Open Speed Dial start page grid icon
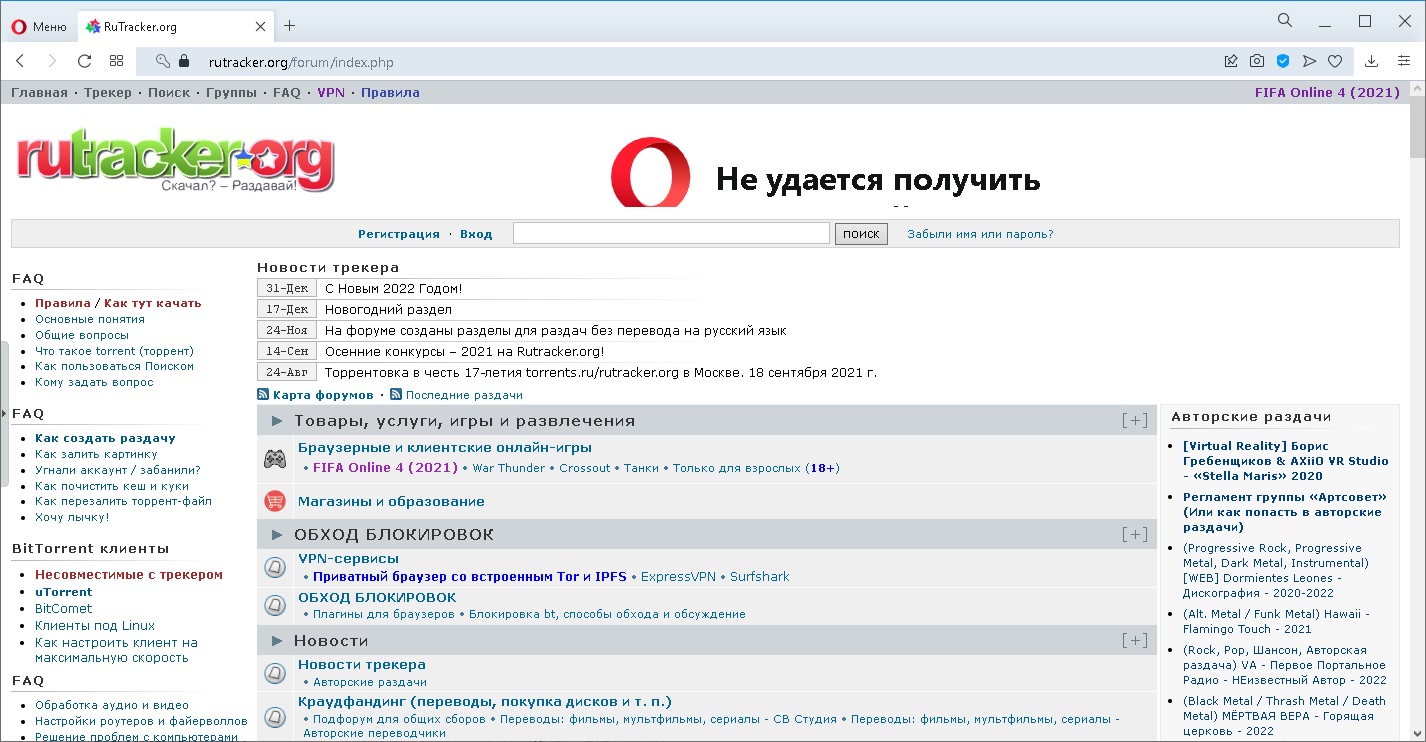The height and width of the screenshot is (742, 1426). click(x=117, y=61)
